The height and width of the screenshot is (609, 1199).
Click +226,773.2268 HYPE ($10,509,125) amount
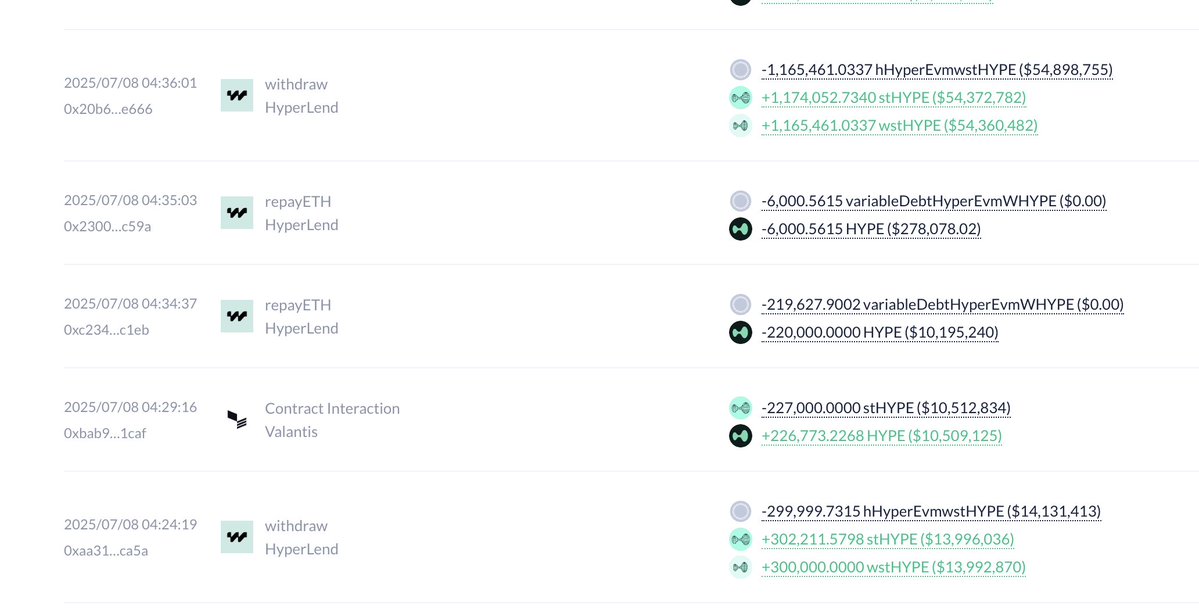pyautogui.click(x=882, y=435)
